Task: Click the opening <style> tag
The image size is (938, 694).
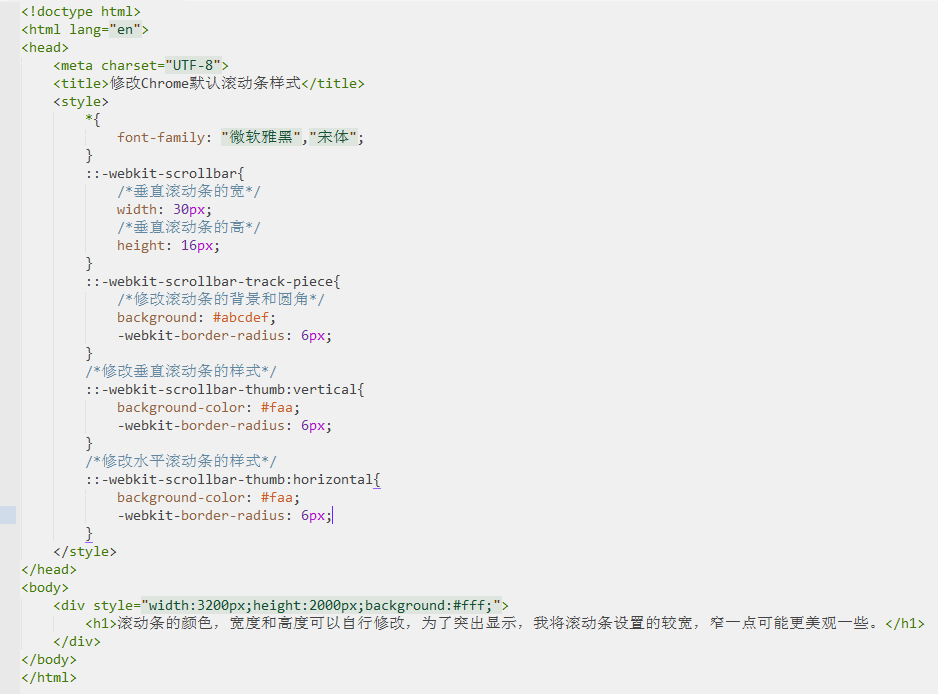Action: pyautogui.click(x=81, y=101)
